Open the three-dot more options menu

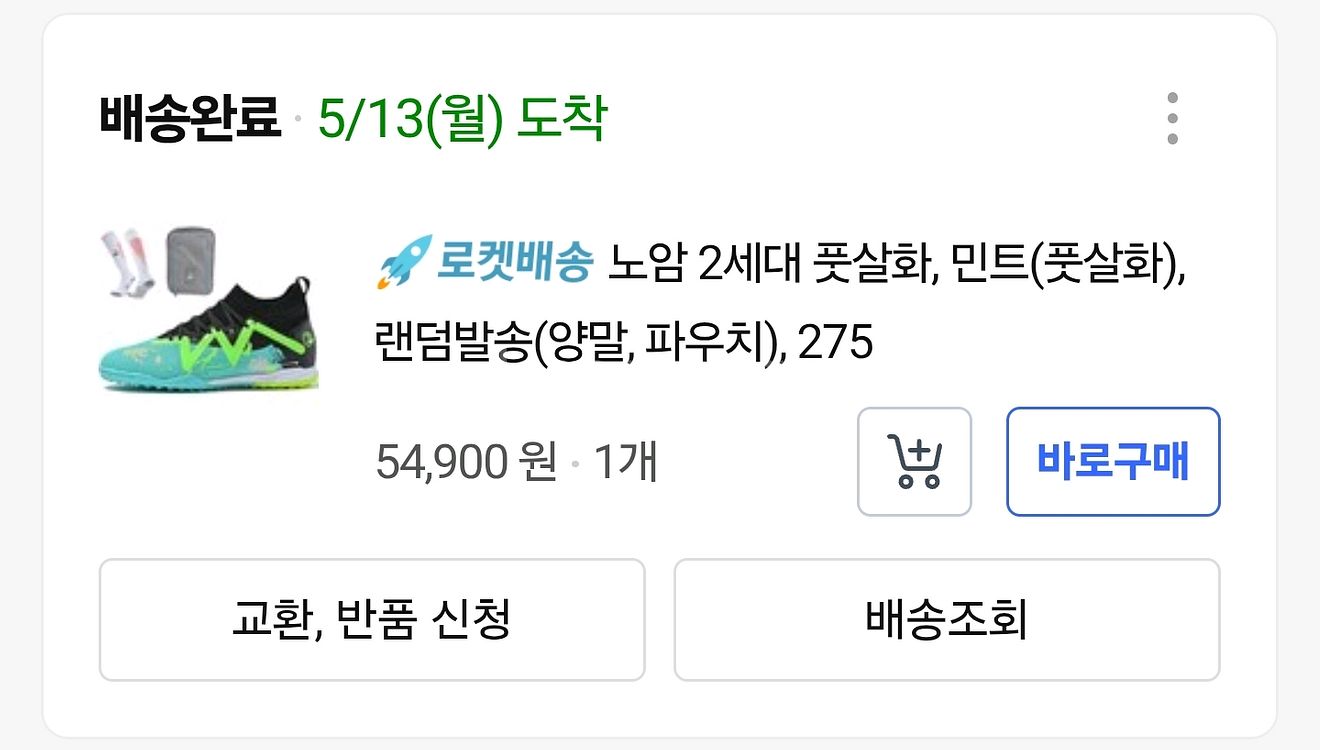click(1172, 119)
